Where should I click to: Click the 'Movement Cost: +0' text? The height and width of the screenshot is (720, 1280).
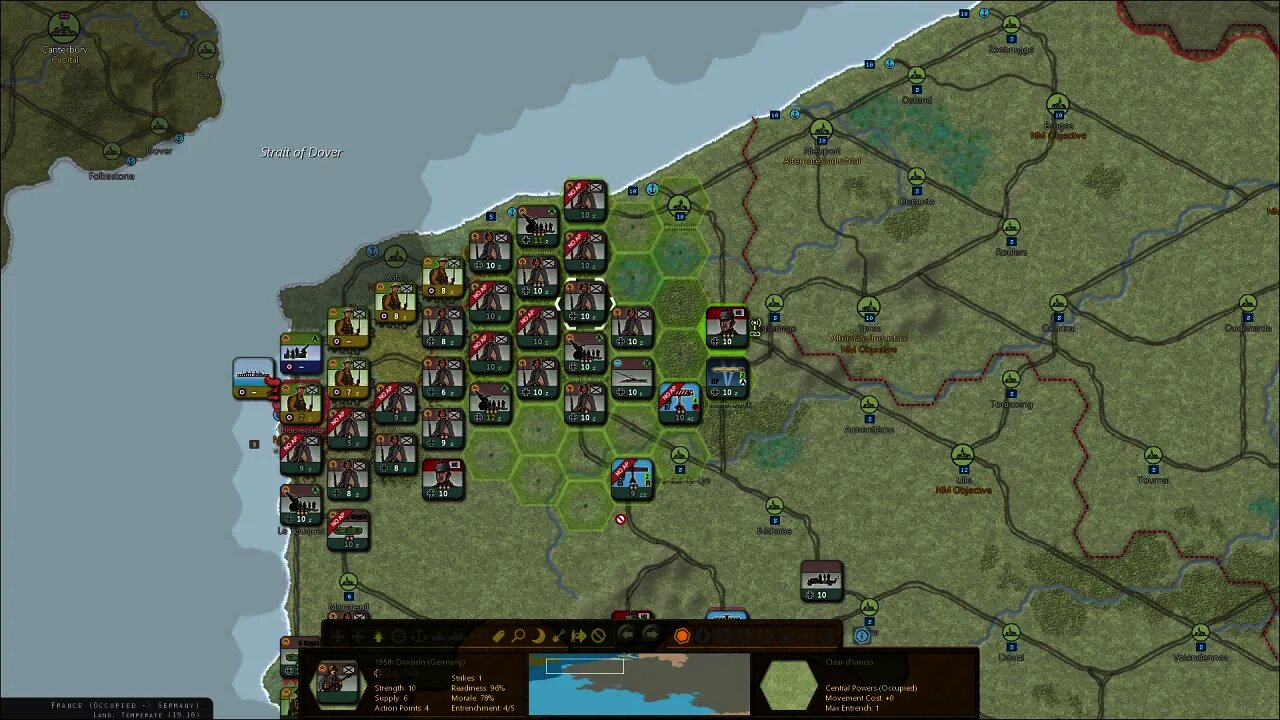pyautogui.click(x=862, y=698)
